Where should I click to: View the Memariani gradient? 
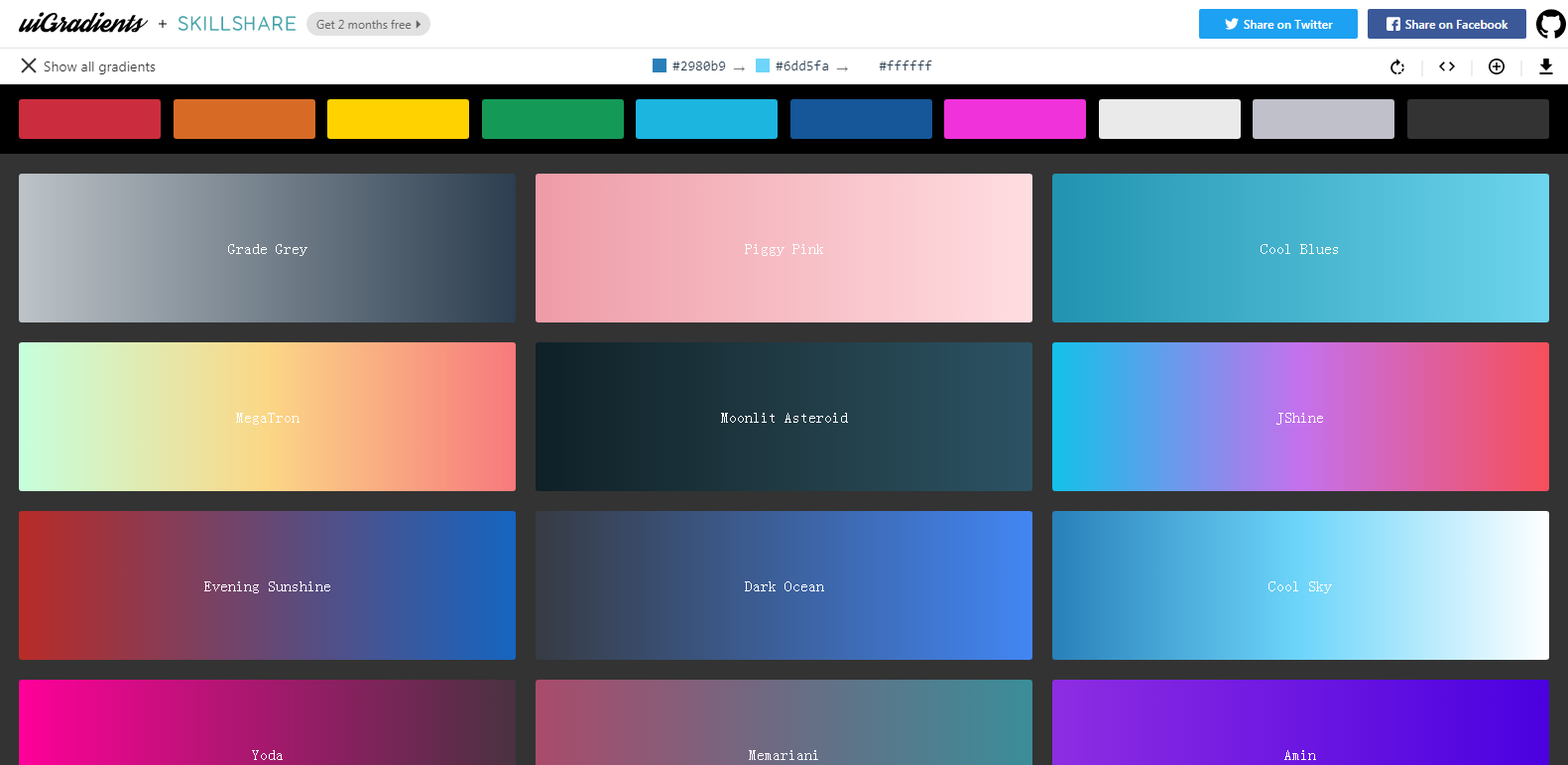point(784,722)
